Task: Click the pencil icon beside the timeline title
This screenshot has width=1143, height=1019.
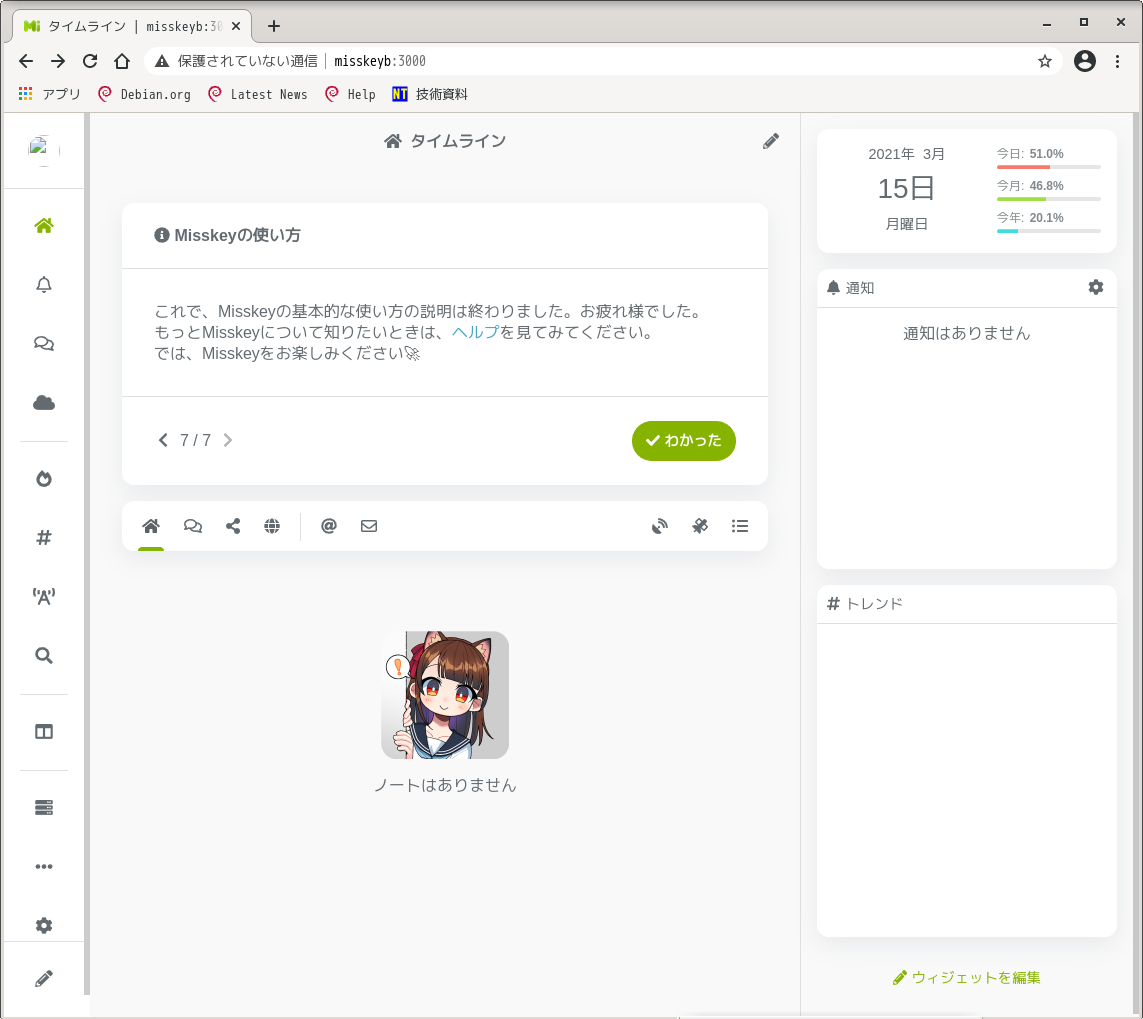Action: [771, 141]
